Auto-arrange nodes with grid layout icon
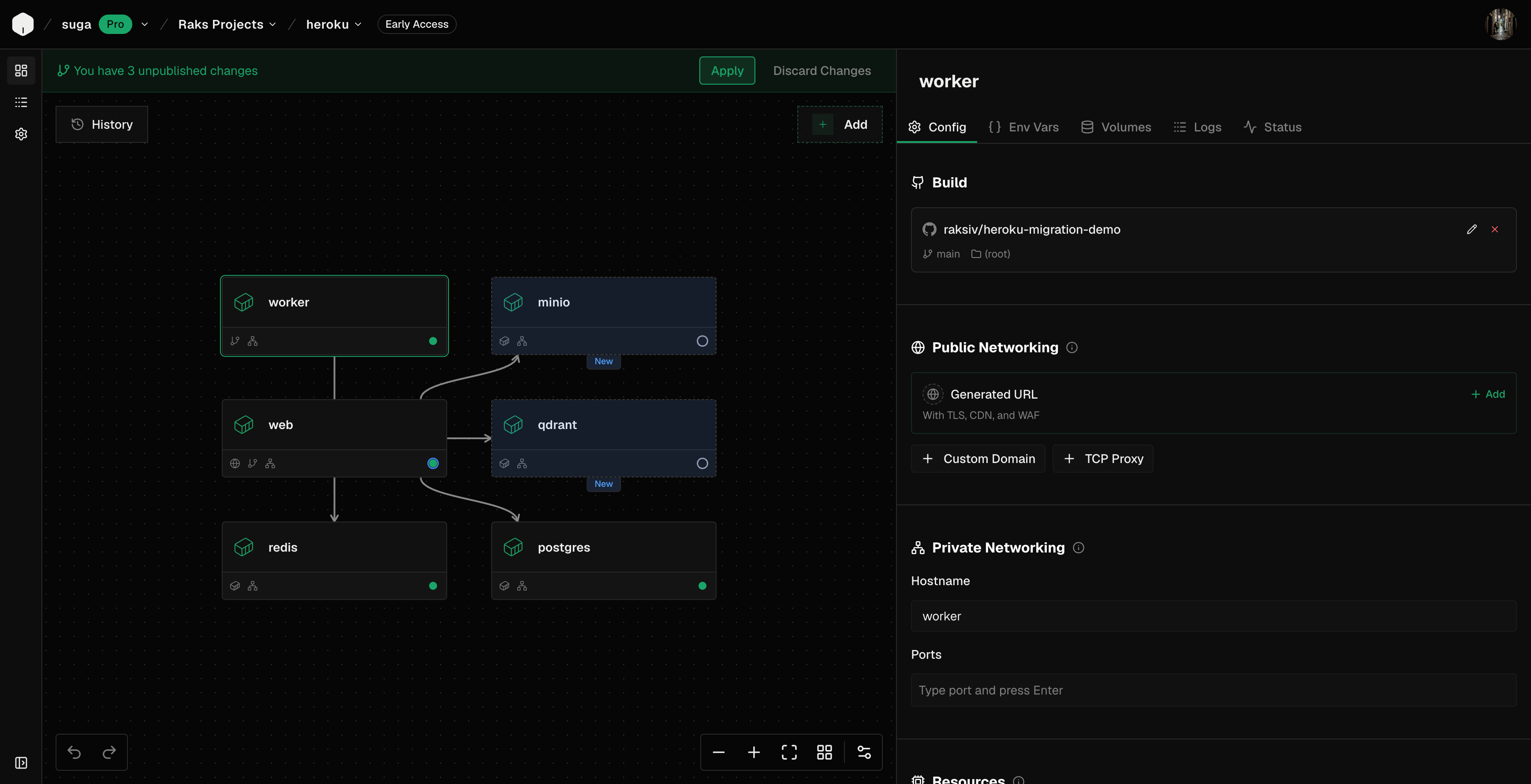1531x784 pixels. (824, 753)
